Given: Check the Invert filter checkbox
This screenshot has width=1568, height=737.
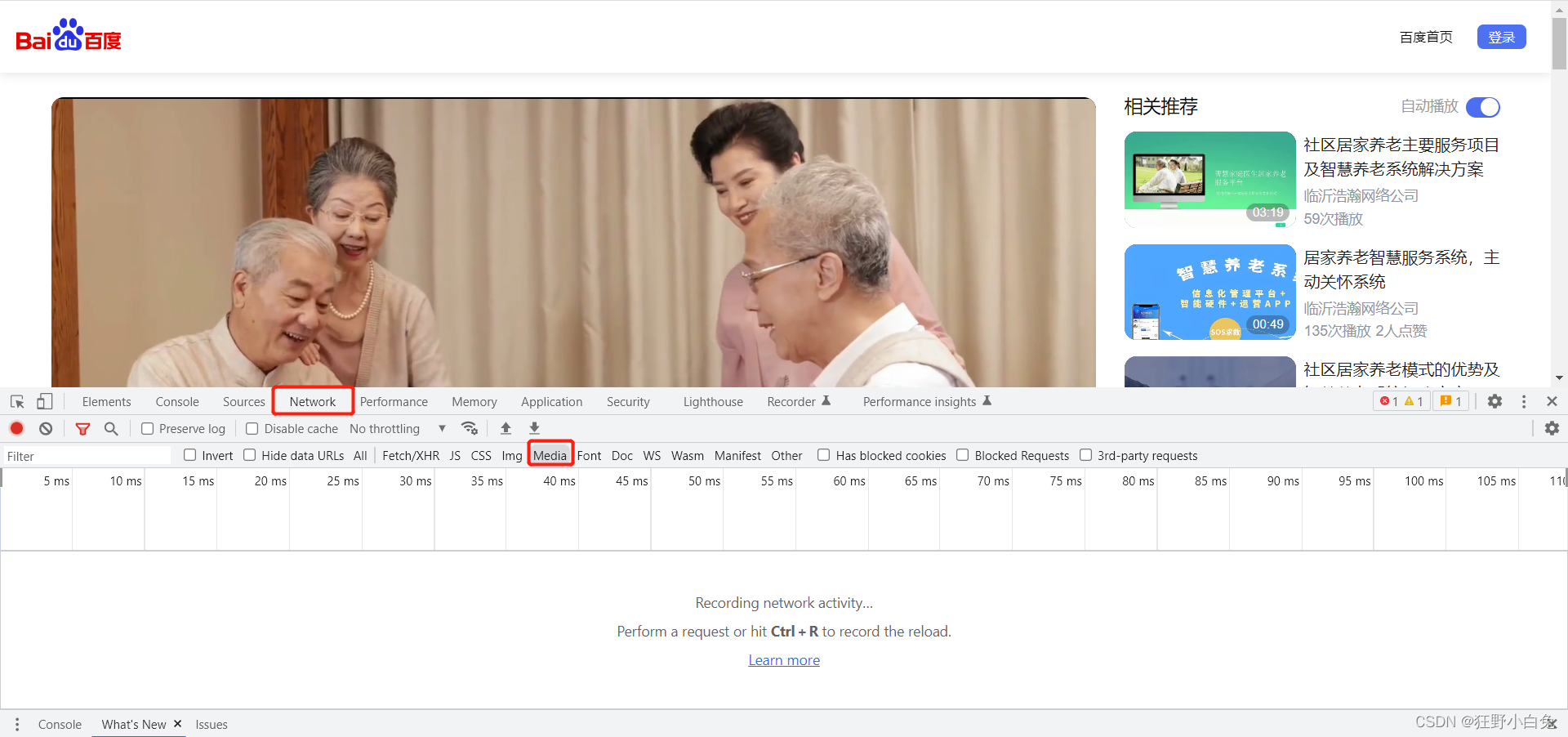Looking at the screenshot, I should [x=190, y=455].
